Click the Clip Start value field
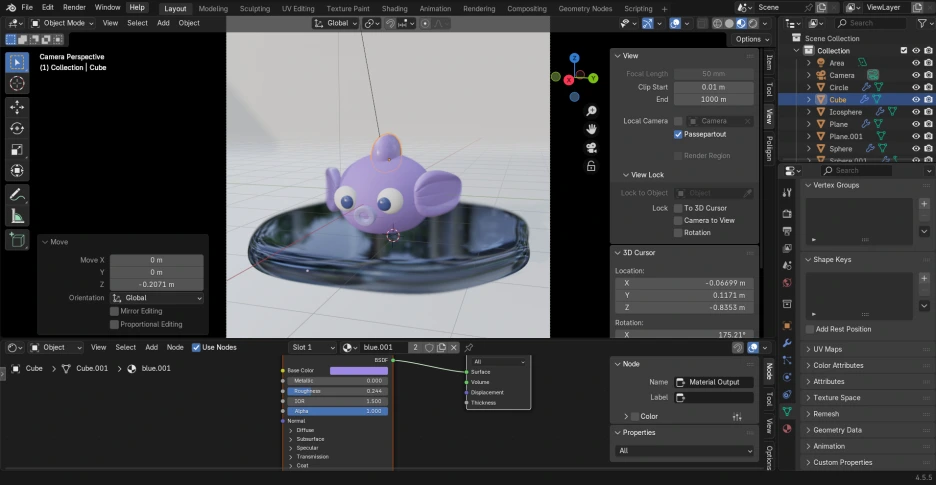This screenshot has width=936, height=485. [713, 87]
